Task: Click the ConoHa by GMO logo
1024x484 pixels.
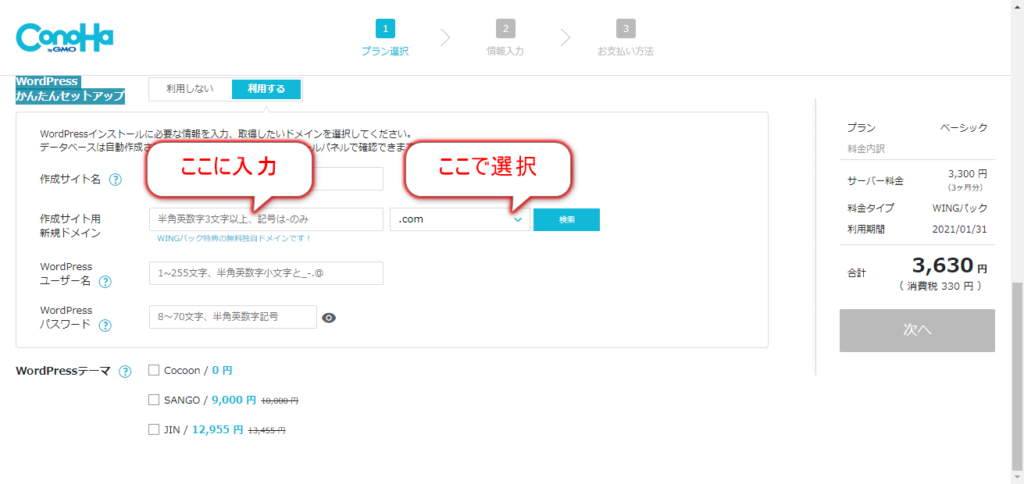Action: pos(64,39)
